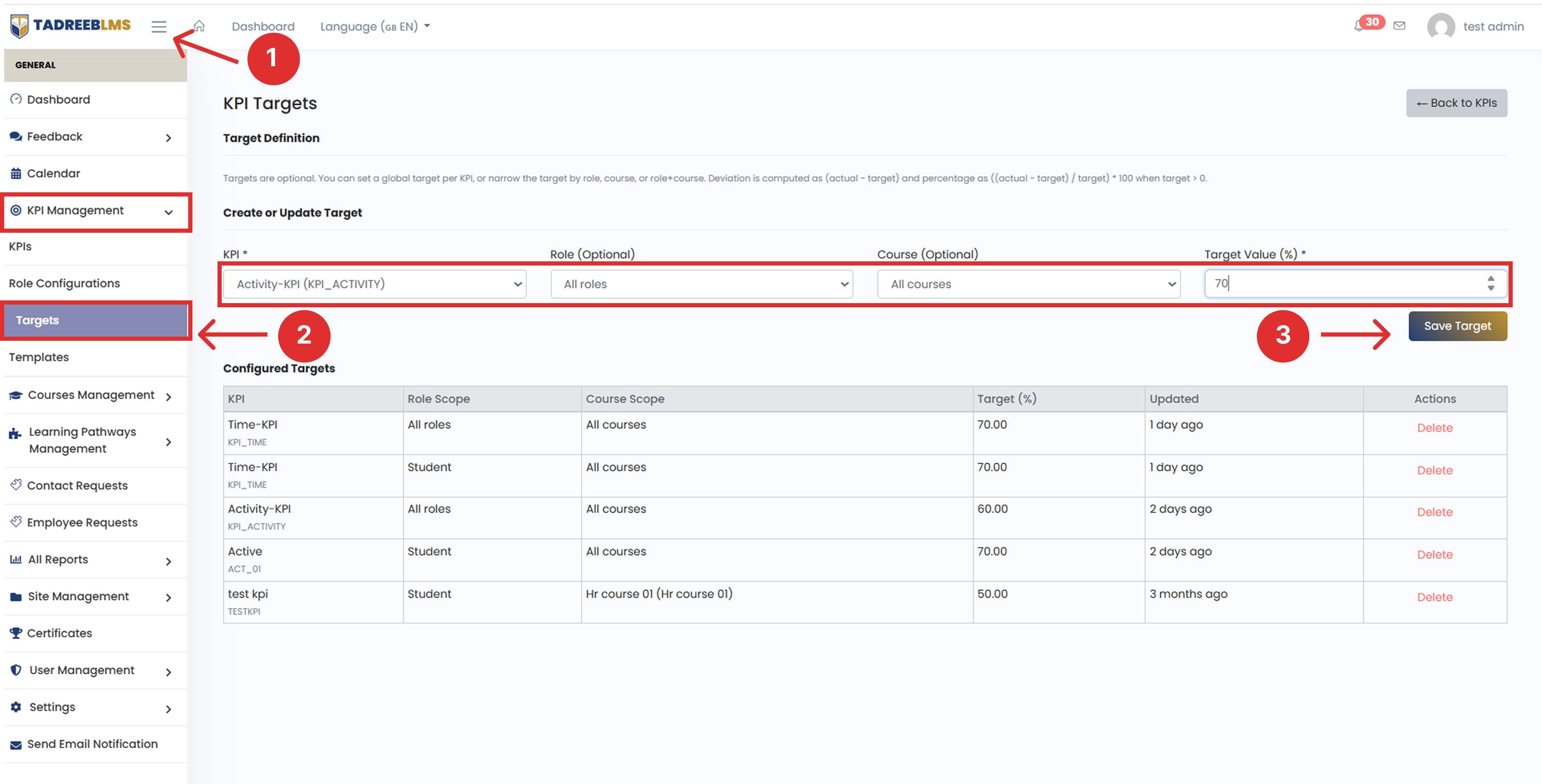Viewport: 1542px width, 784px height.
Task: Click the All Reports bar chart icon
Action: click(16, 559)
